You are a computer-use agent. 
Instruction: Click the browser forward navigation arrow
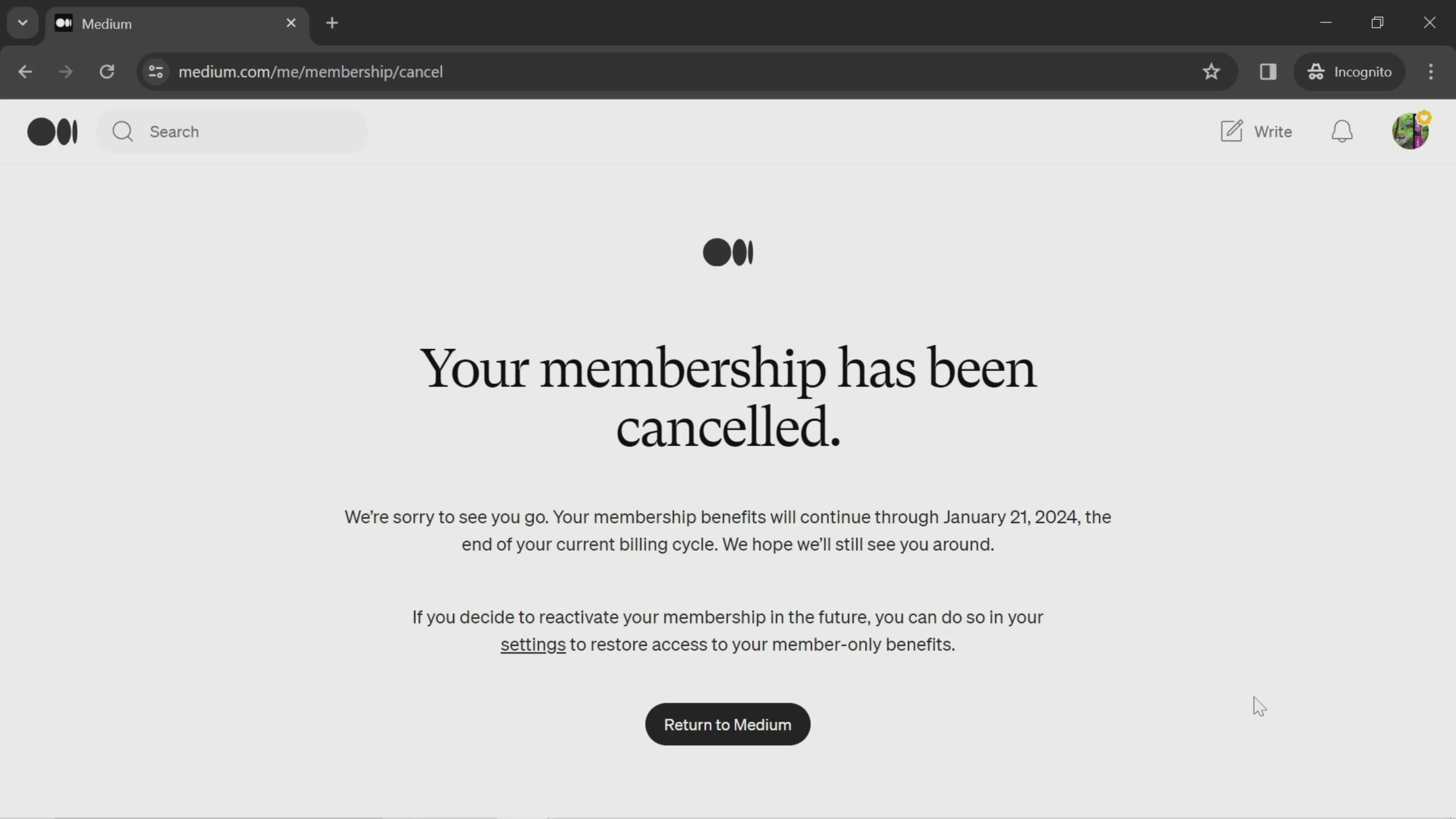pos(65,71)
